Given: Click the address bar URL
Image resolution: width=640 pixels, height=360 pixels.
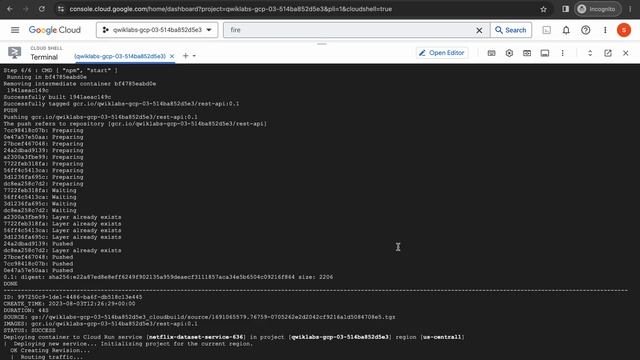Looking at the screenshot, I should point(231,9).
